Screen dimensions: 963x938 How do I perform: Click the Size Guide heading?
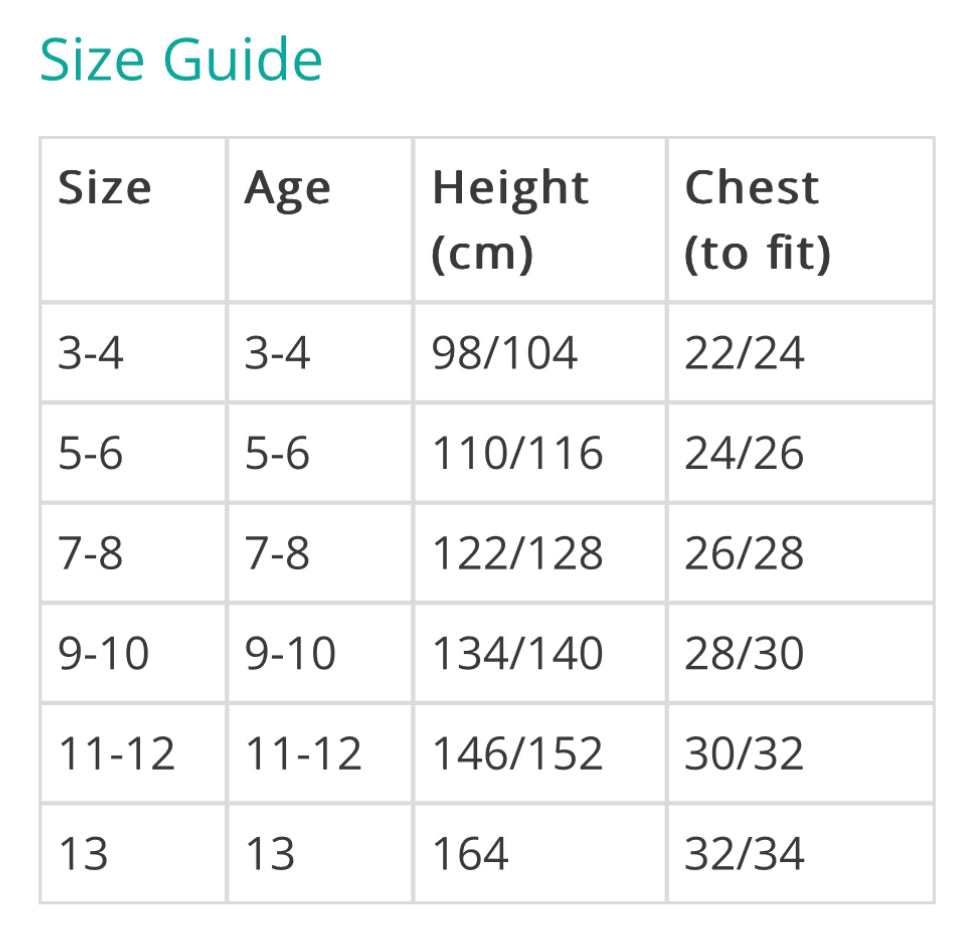point(181,60)
